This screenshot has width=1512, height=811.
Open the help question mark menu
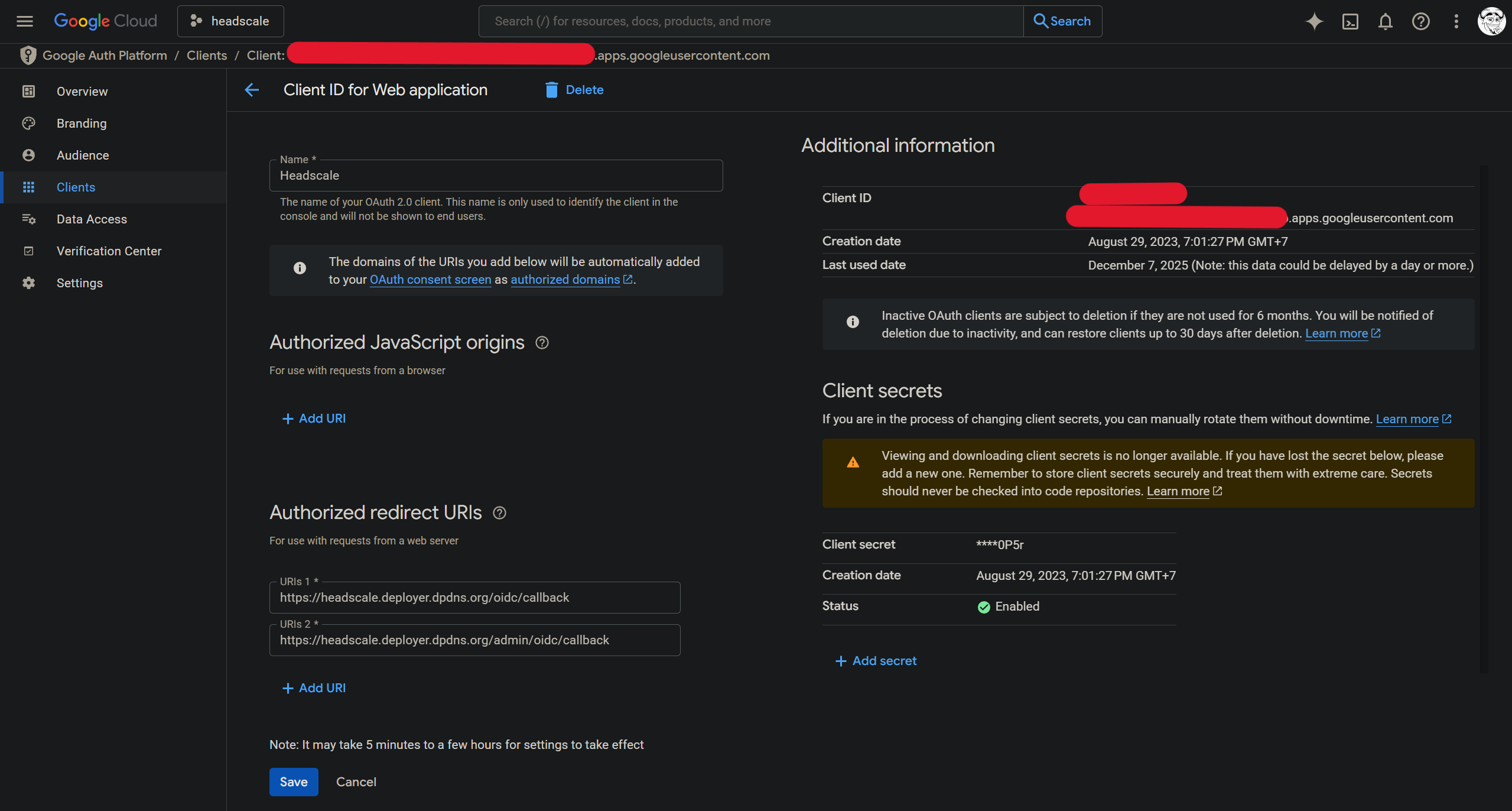[1420, 21]
